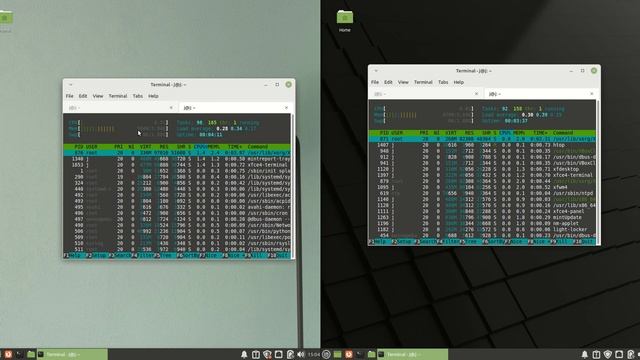Click F2 Setup in light-desktop htop
This screenshot has height=360, width=640.
click(x=97, y=256)
